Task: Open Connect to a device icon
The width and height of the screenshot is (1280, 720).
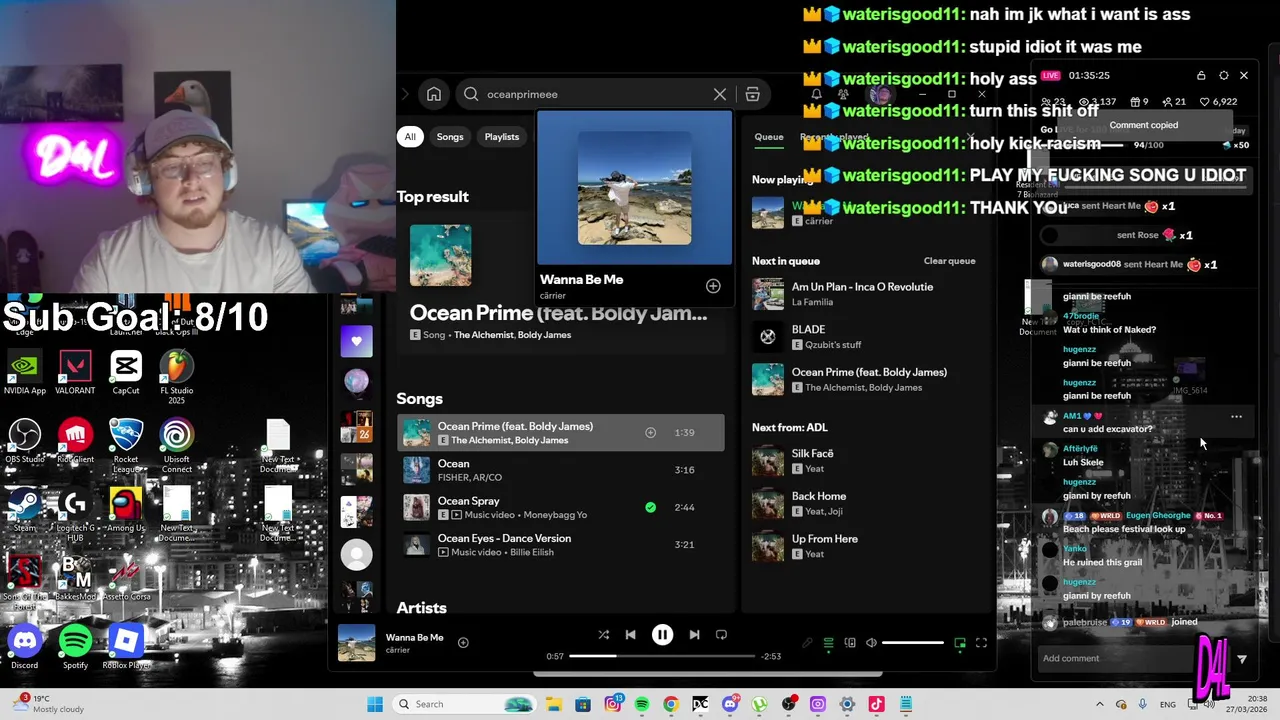Action: tap(850, 643)
